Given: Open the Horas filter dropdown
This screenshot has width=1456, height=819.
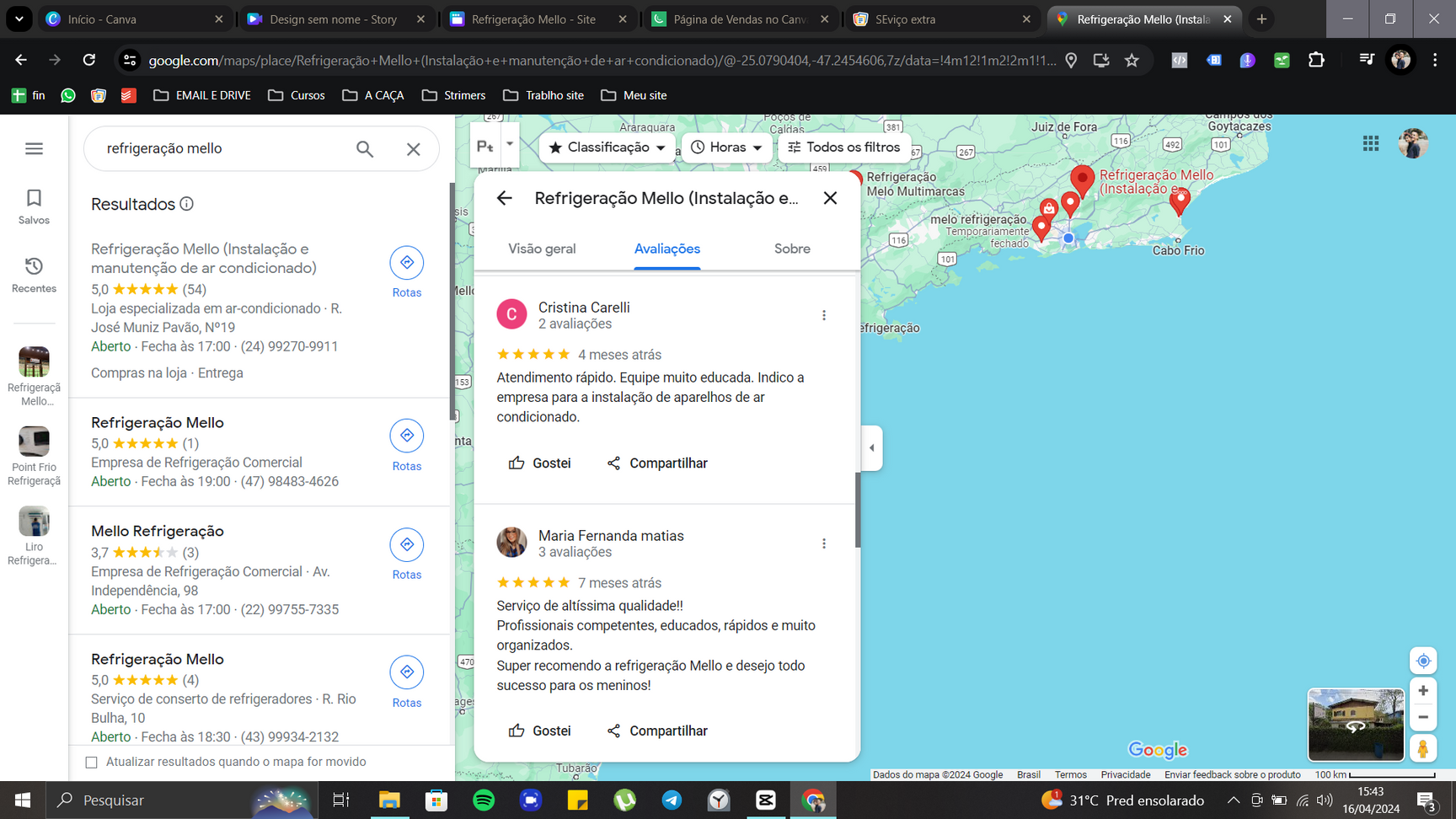Looking at the screenshot, I should tap(727, 147).
